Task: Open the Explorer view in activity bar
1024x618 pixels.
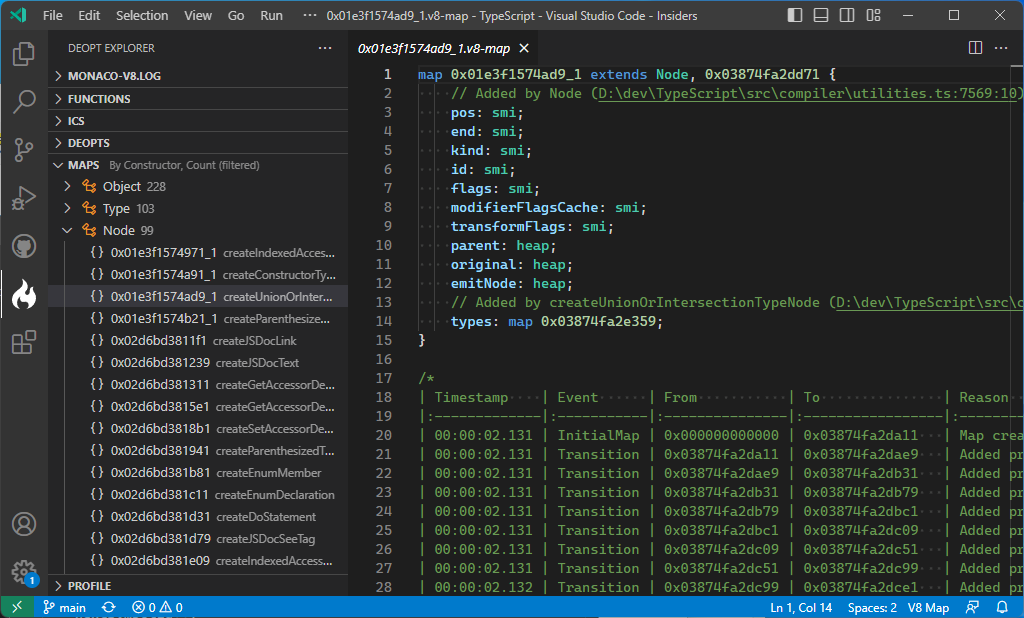Action: [24, 54]
